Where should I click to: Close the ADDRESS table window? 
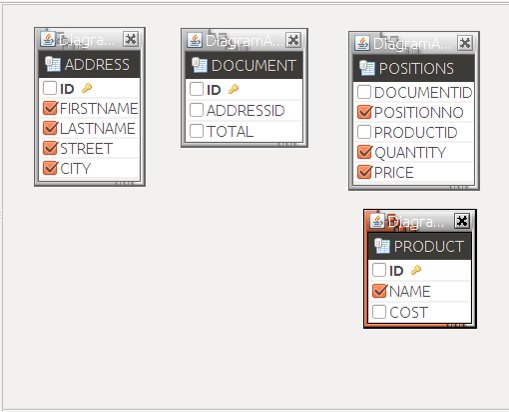[131, 39]
